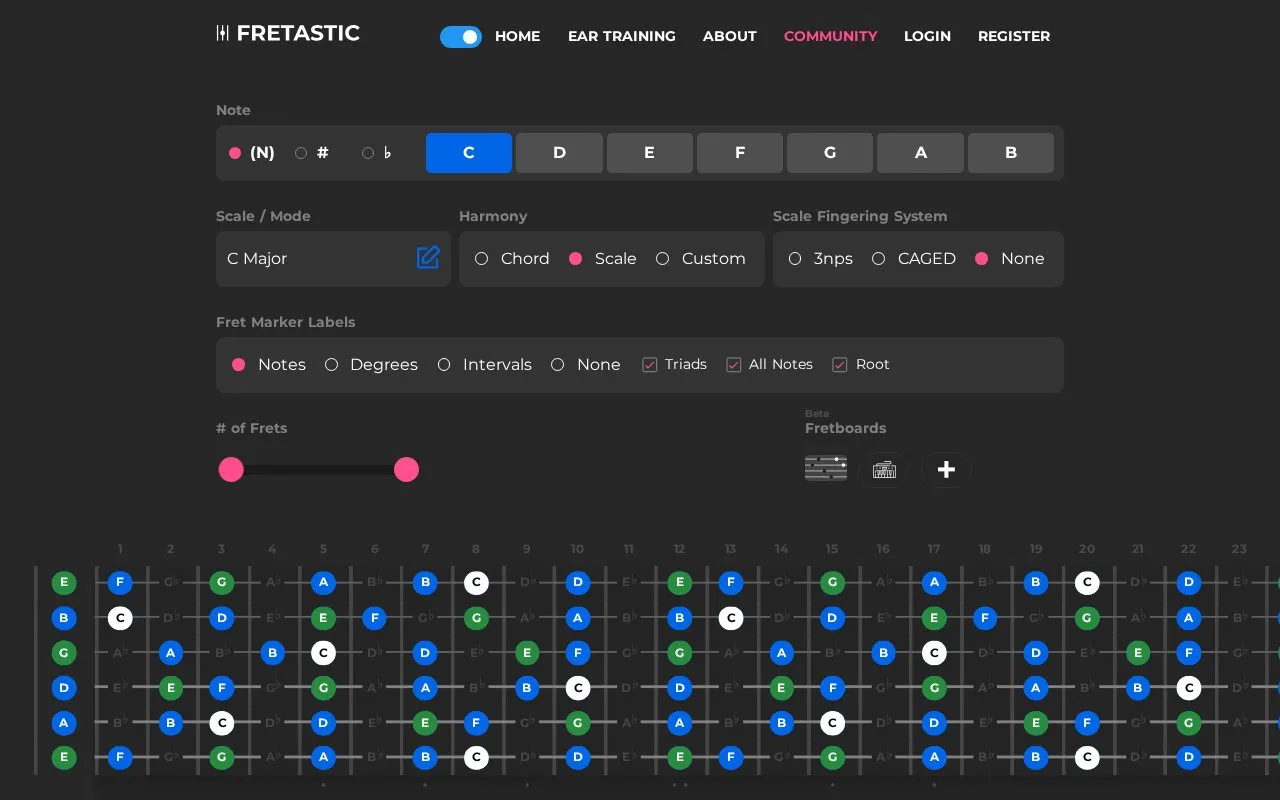Uncheck the Triads checkbox
Viewport: 1280px width, 800px height.
(650, 365)
